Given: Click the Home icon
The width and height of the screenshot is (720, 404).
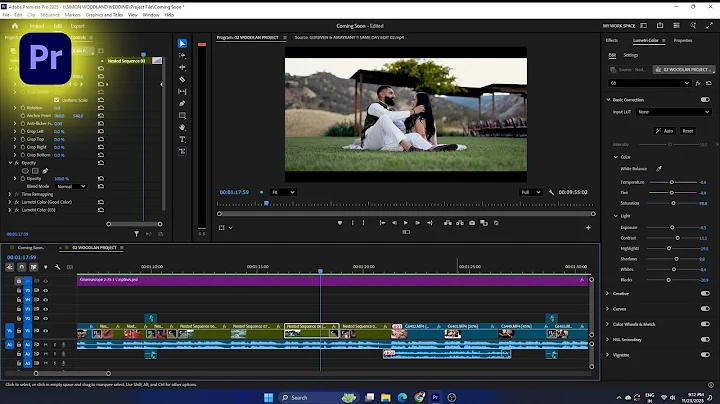Looking at the screenshot, I should pyautogui.click(x=15, y=26).
